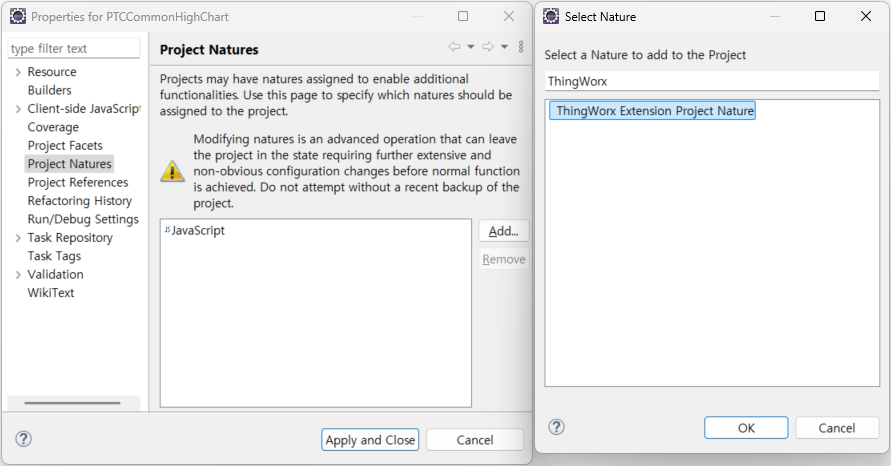Click the Eclipse icon in Properties title bar
This screenshot has width=891, height=466.
pyautogui.click(x=17, y=17)
